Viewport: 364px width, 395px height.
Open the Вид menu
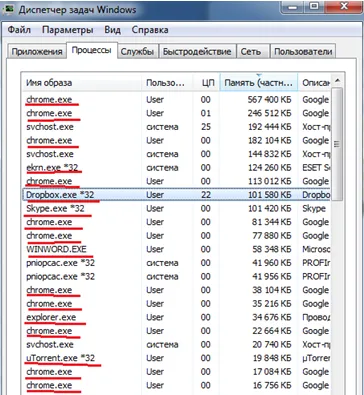(112, 30)
